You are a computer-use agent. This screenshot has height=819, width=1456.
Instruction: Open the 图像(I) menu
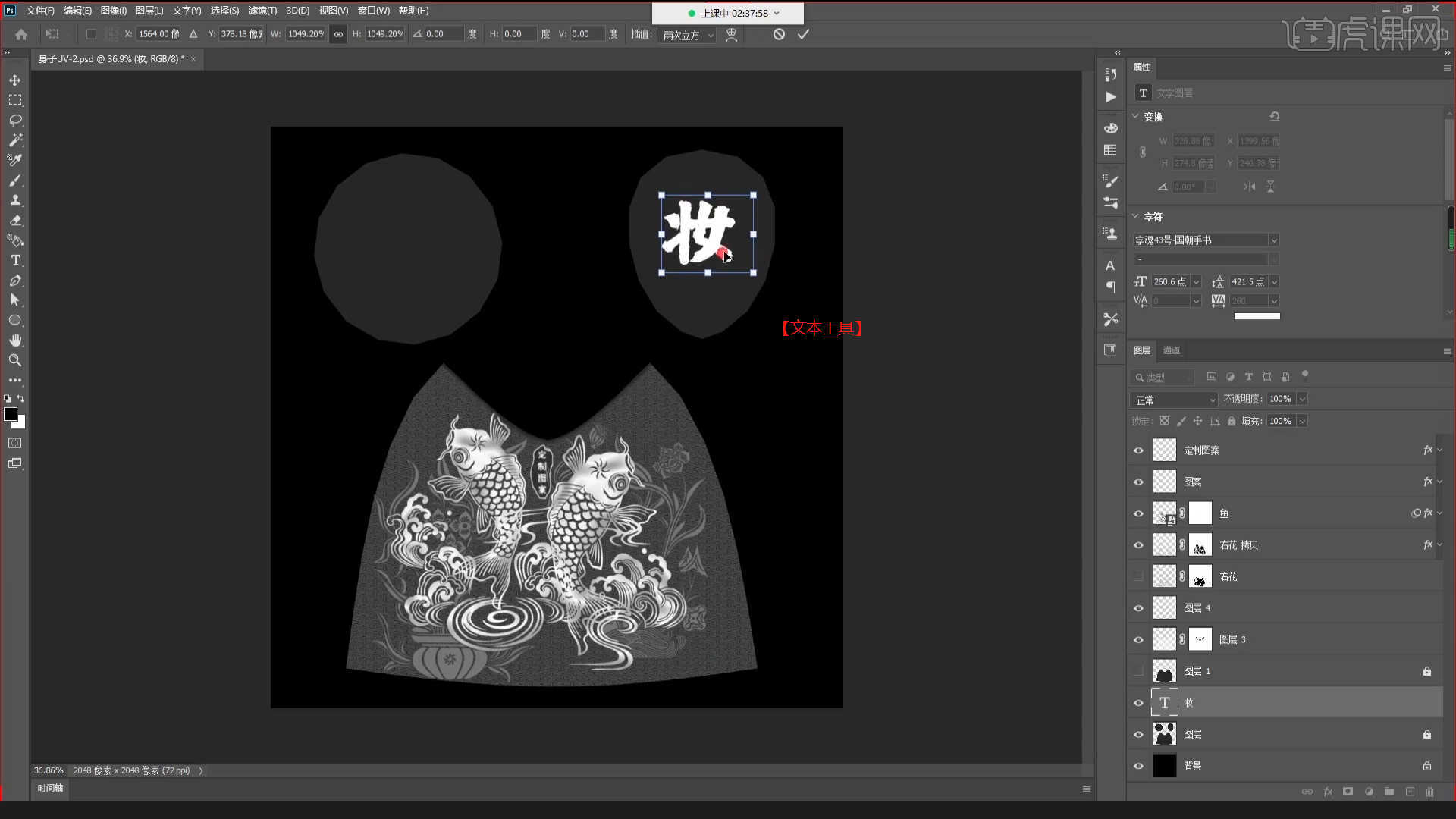pyautogui.click(x=114, y=11)
